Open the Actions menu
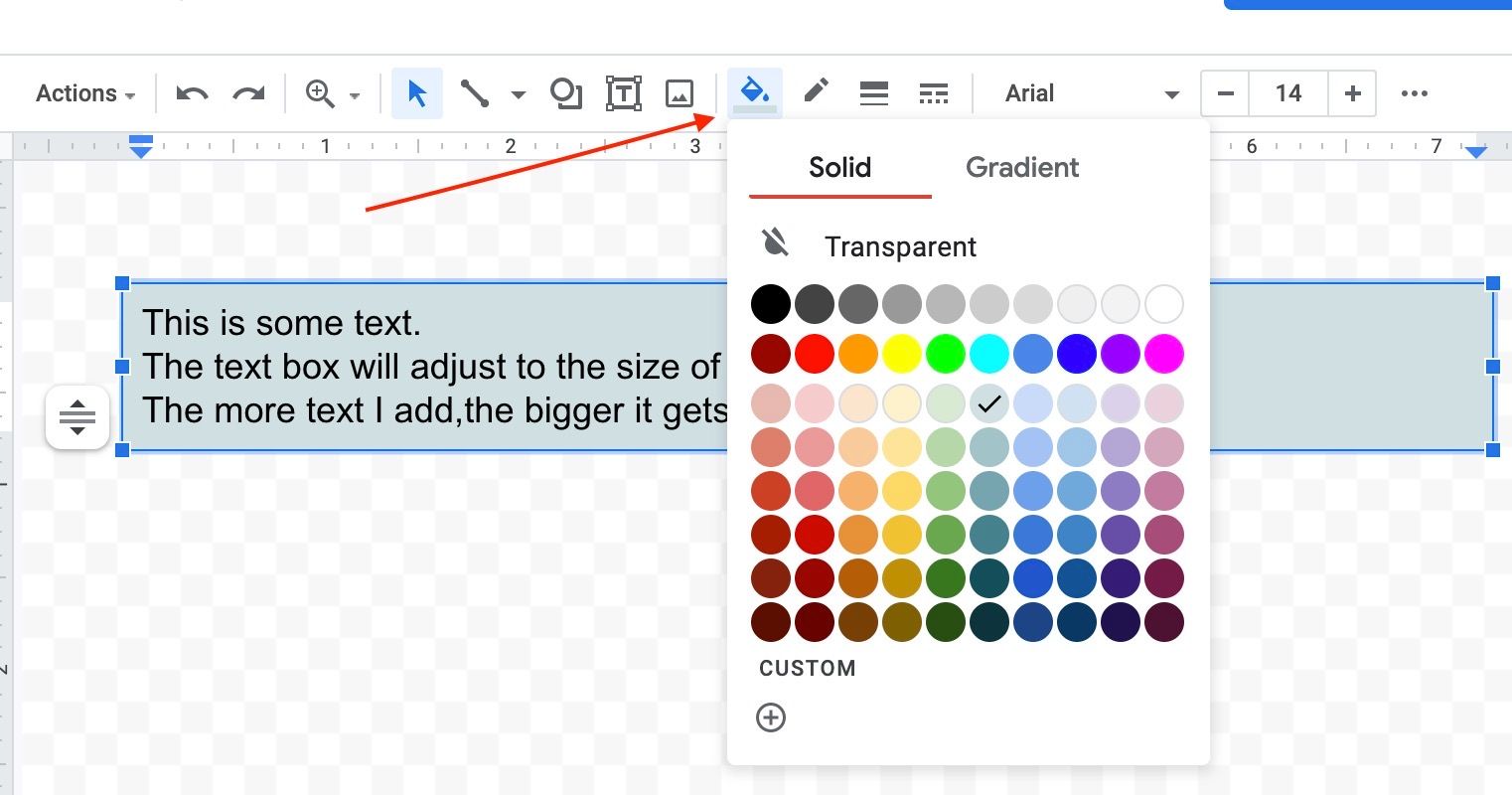Image resolution: width=1512 pixels, height=795 pixels. coord(84,92)
